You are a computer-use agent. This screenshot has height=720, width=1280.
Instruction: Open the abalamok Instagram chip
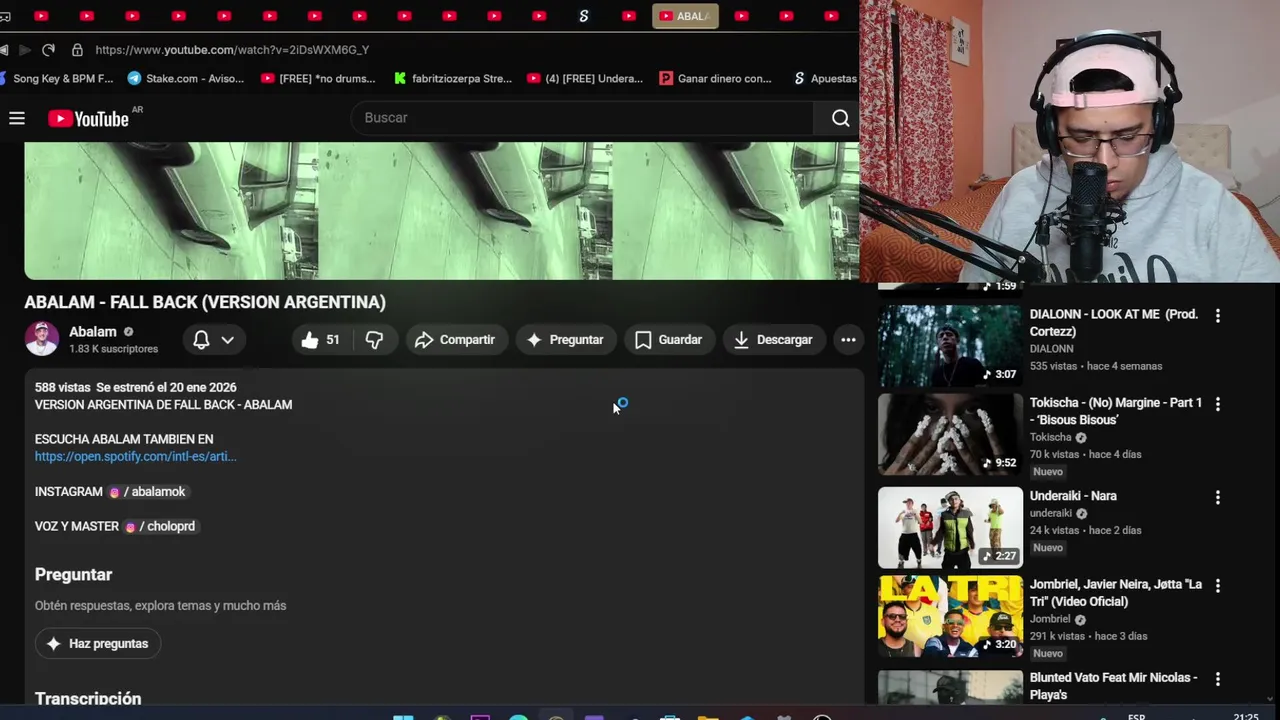tap(147, 492)
